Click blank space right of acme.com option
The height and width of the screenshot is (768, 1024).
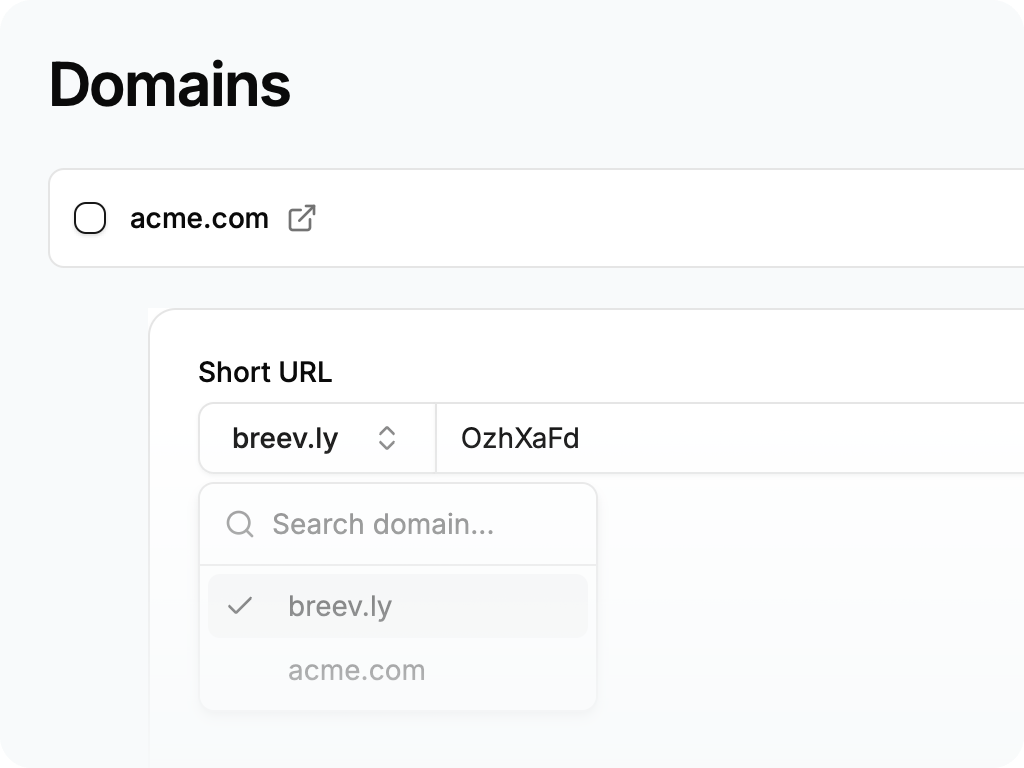click(x=510, y=670)
